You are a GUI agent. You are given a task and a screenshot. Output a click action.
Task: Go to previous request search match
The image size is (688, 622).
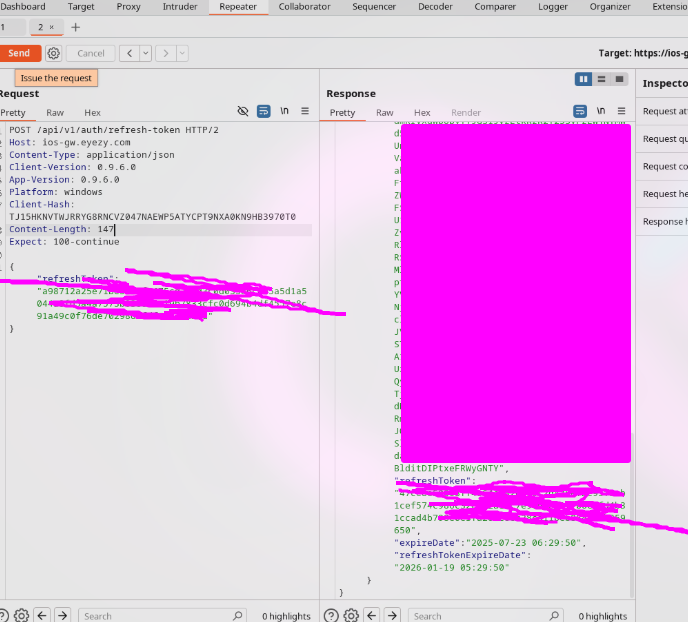click(42, 615)
